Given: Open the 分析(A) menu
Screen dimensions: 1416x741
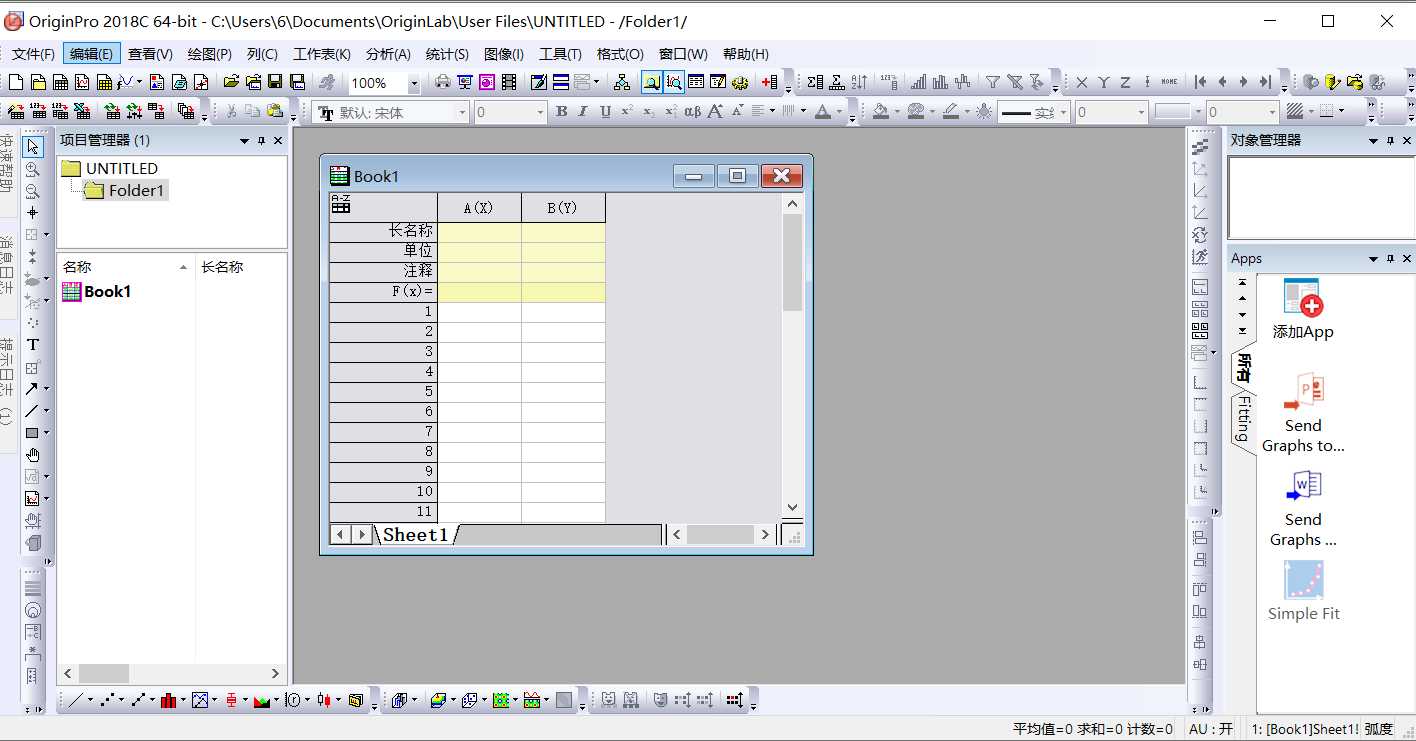Looking at the screenshot, I should [388, 54].
